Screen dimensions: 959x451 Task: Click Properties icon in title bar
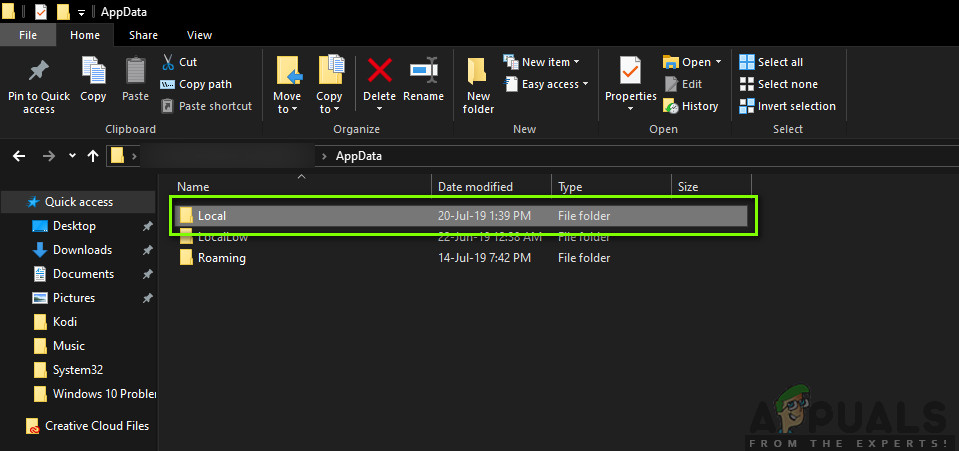pos(41,12)
